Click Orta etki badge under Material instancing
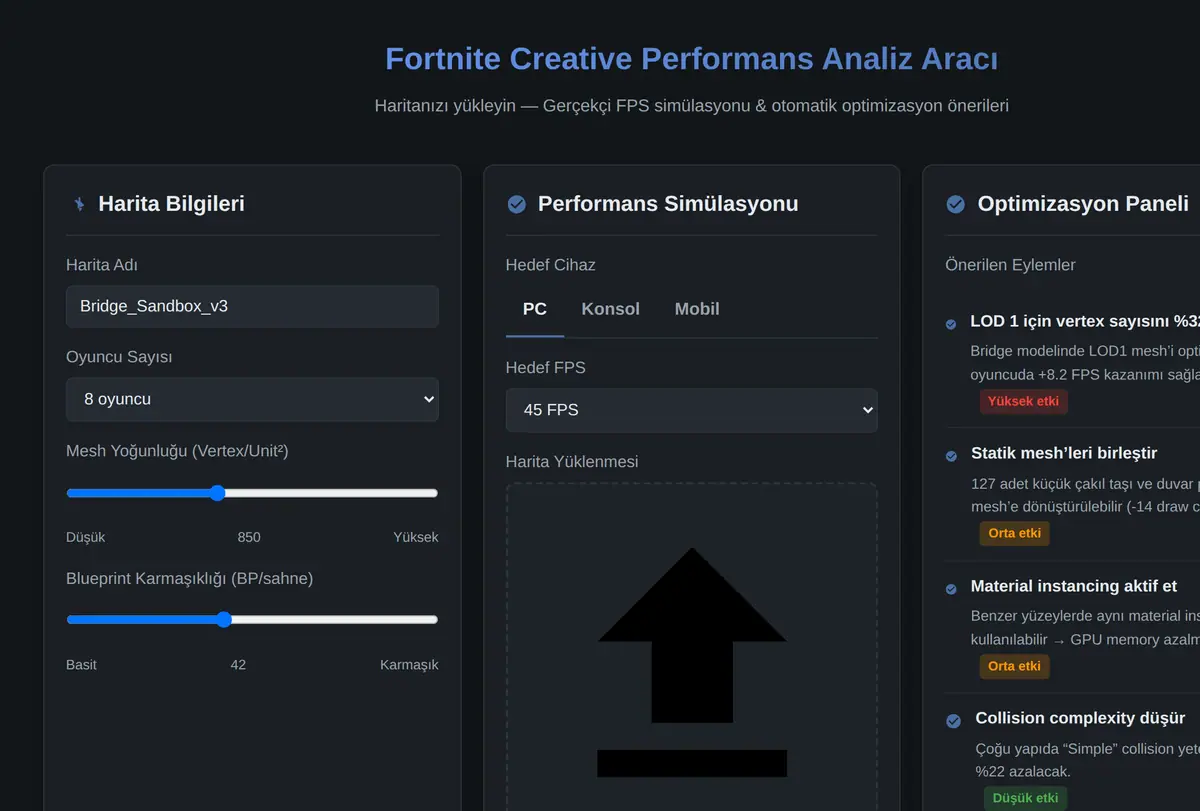 (1014, 666)
